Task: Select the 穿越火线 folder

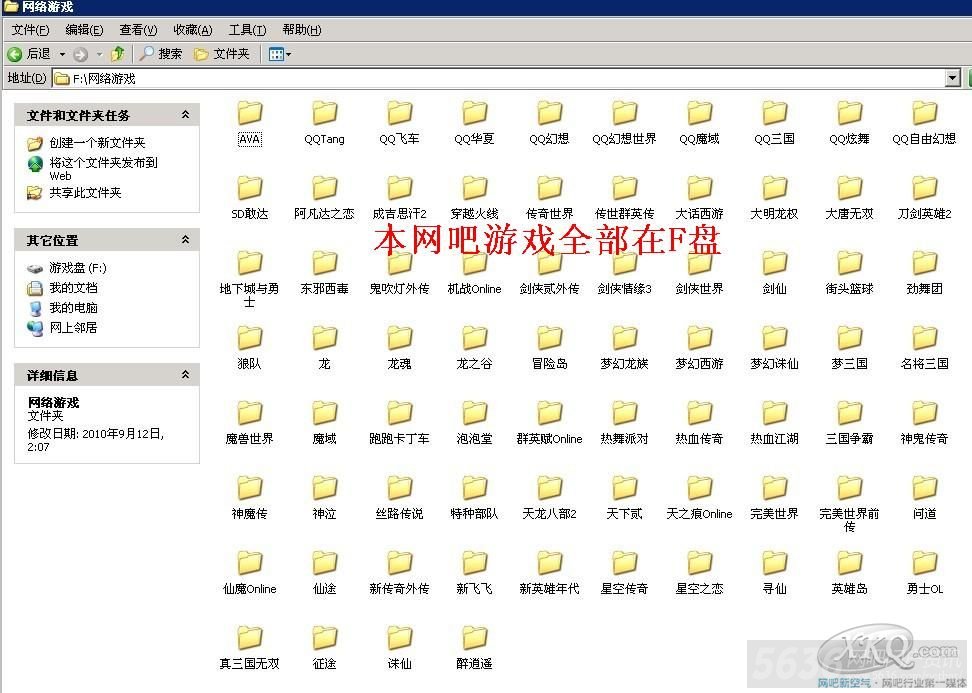Action: 474,198
